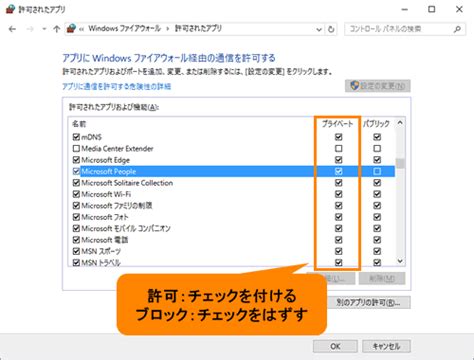Refresh the address bar location
This screenshot has width=474, height=360.
tap(331, 29)
